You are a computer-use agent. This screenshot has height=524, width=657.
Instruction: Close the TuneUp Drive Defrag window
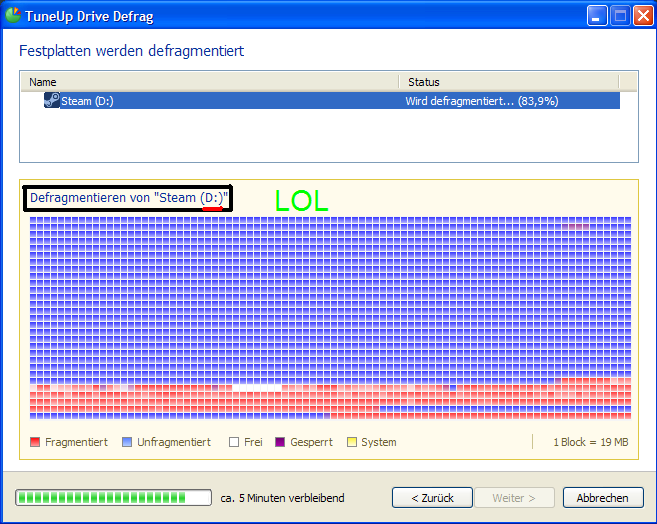(x=643, y=16)
